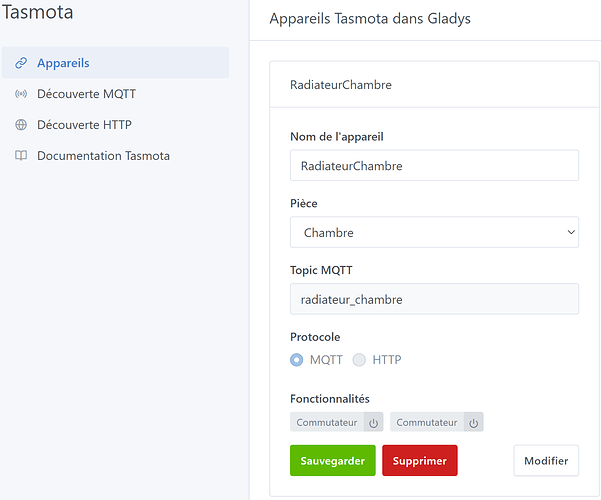
Task: Focus the Nom de l'appareil input field
Action: [434, 165]
